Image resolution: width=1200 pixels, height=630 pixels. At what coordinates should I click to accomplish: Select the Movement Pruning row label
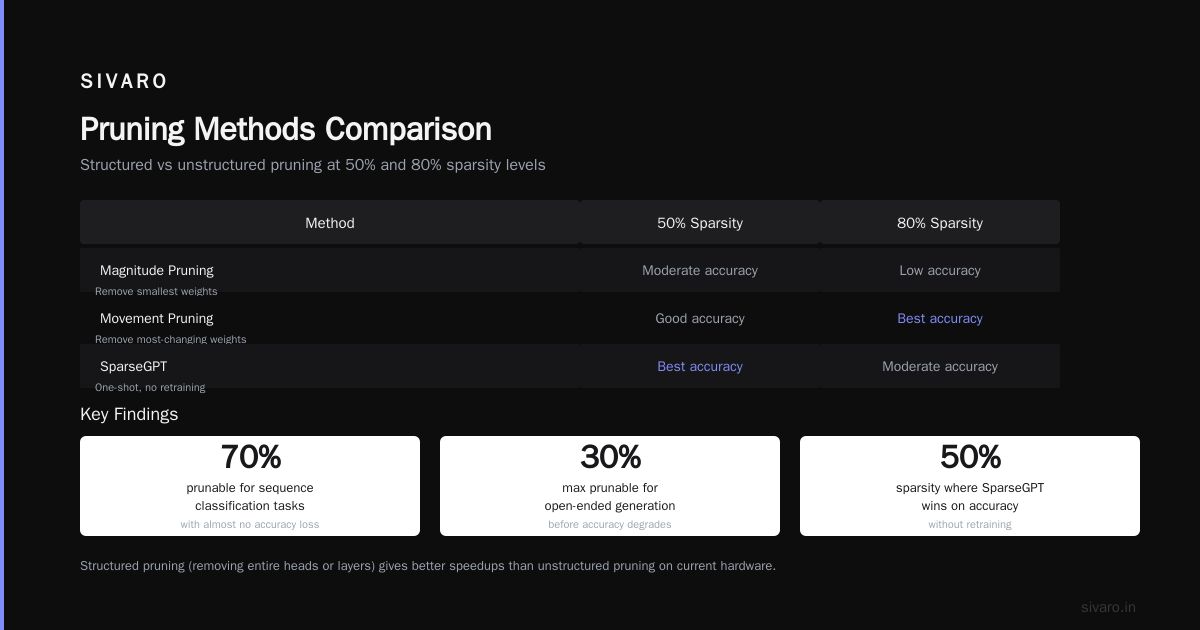tap(157, 318)
